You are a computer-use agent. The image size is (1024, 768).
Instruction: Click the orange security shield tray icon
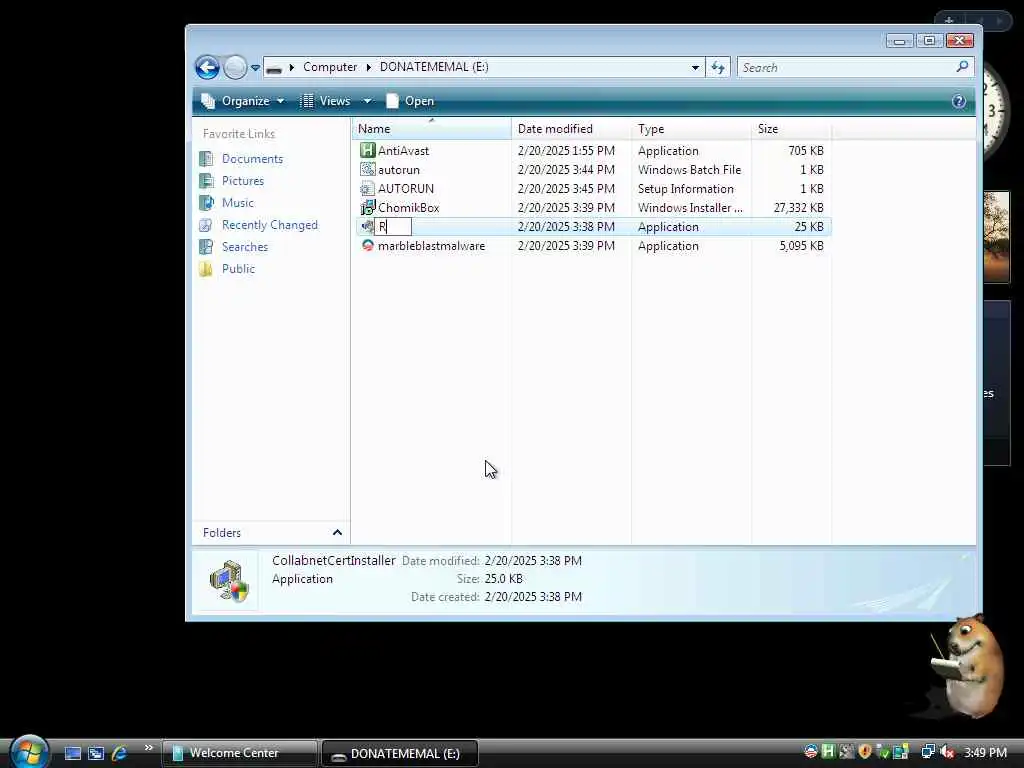tap(865, 752)
